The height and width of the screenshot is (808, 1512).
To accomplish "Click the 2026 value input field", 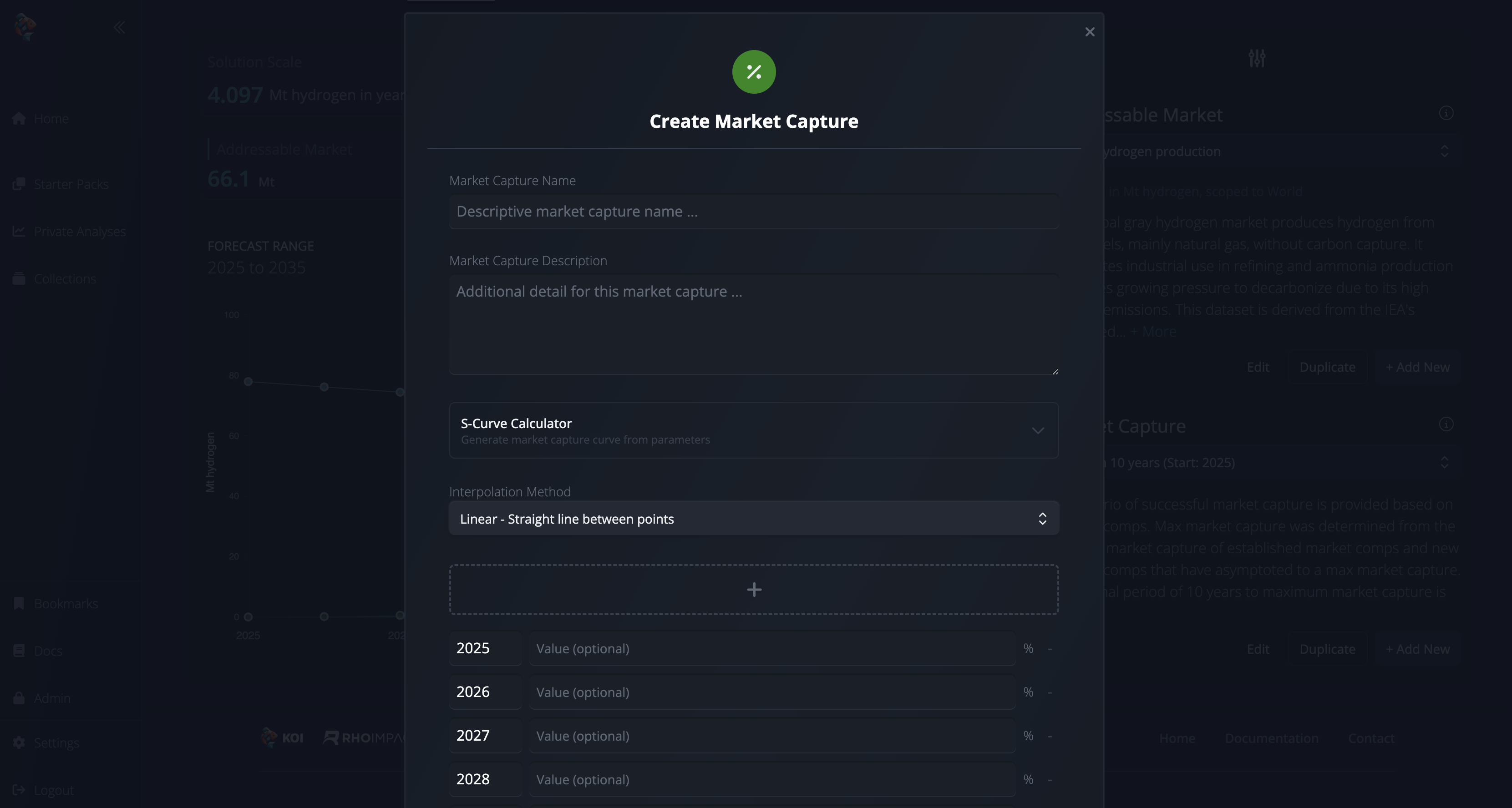I will click(772, 692).
